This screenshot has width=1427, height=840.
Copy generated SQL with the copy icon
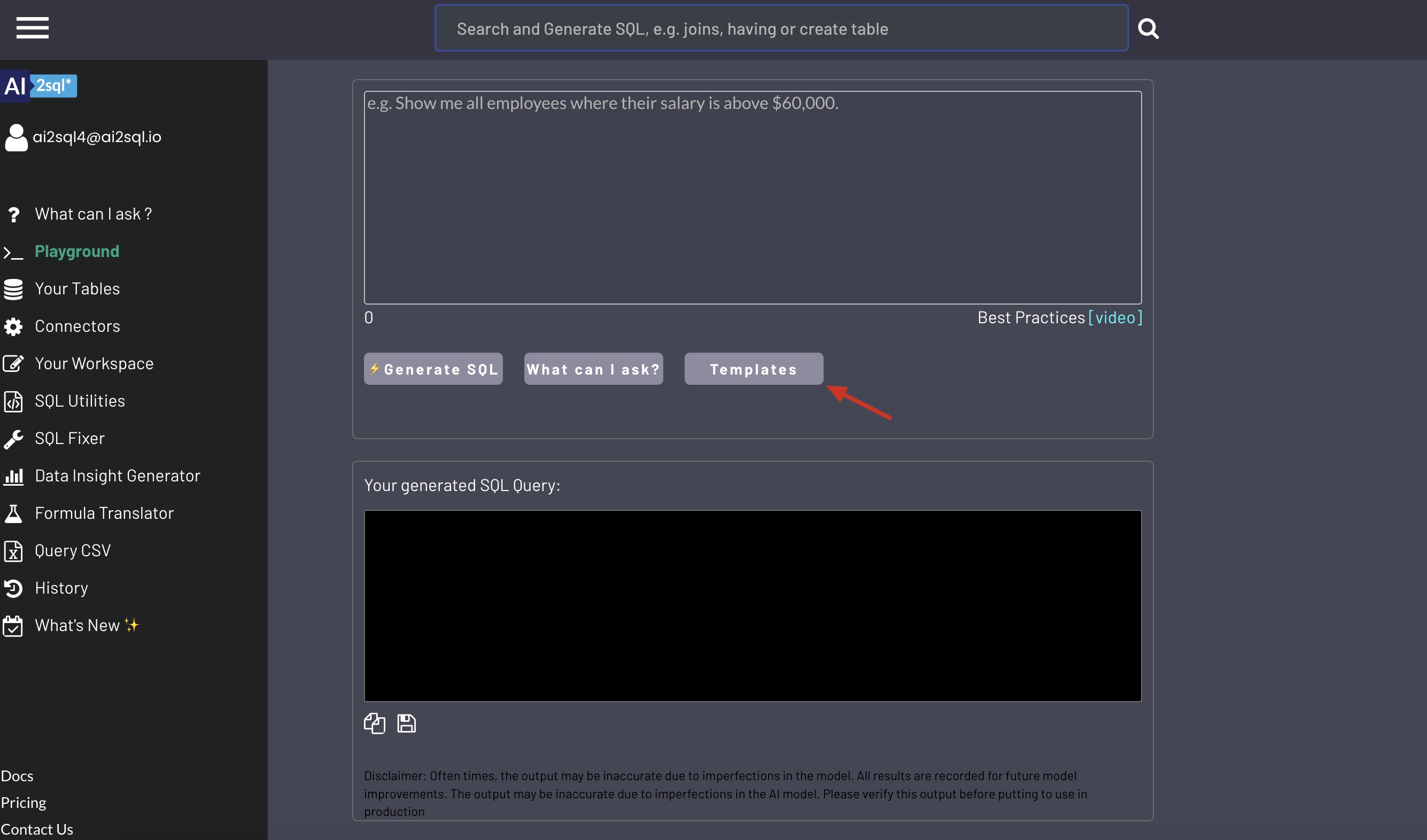(374, 724)
